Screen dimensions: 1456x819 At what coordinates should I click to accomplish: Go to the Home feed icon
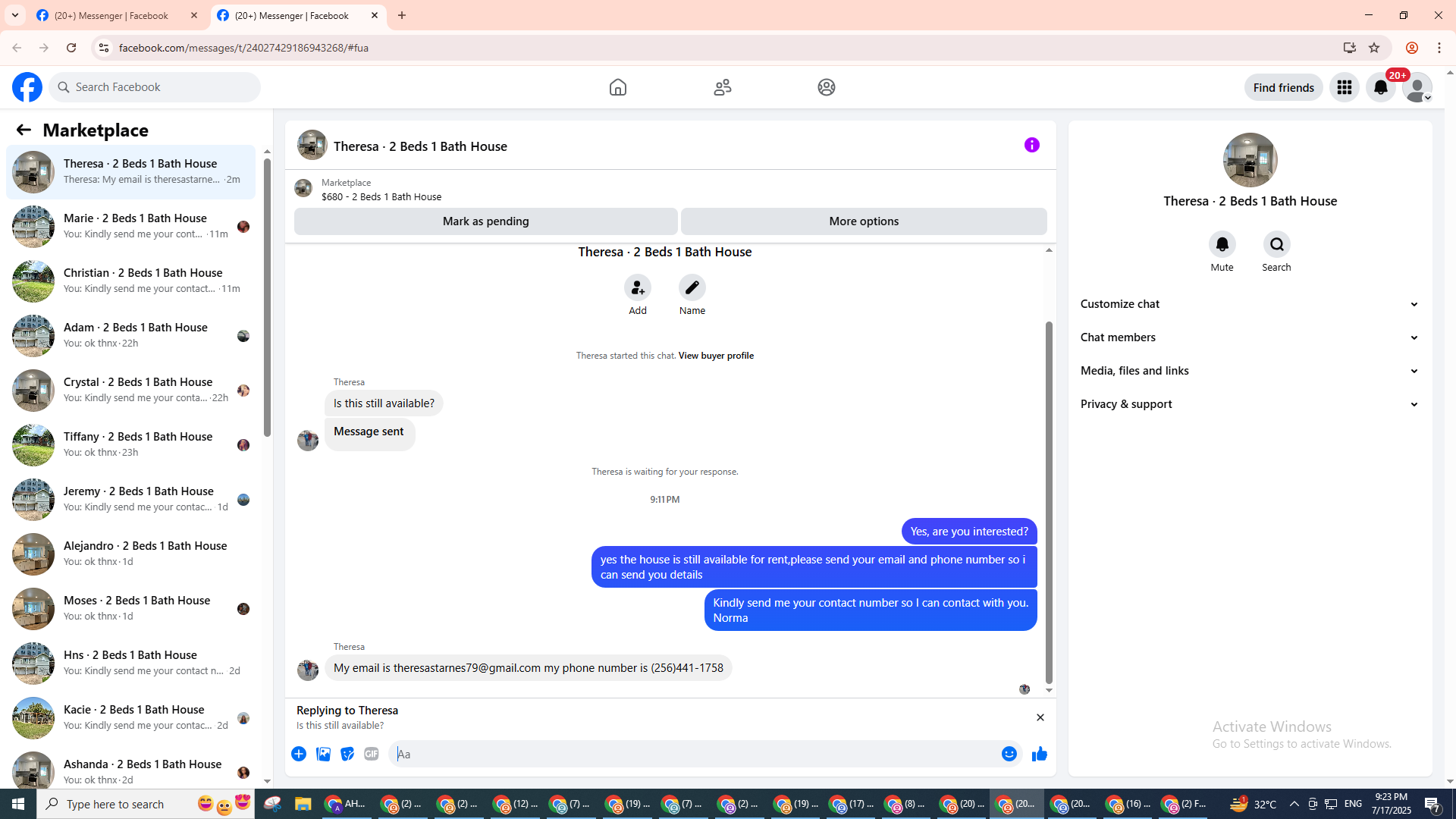click(x=618, y=87)
